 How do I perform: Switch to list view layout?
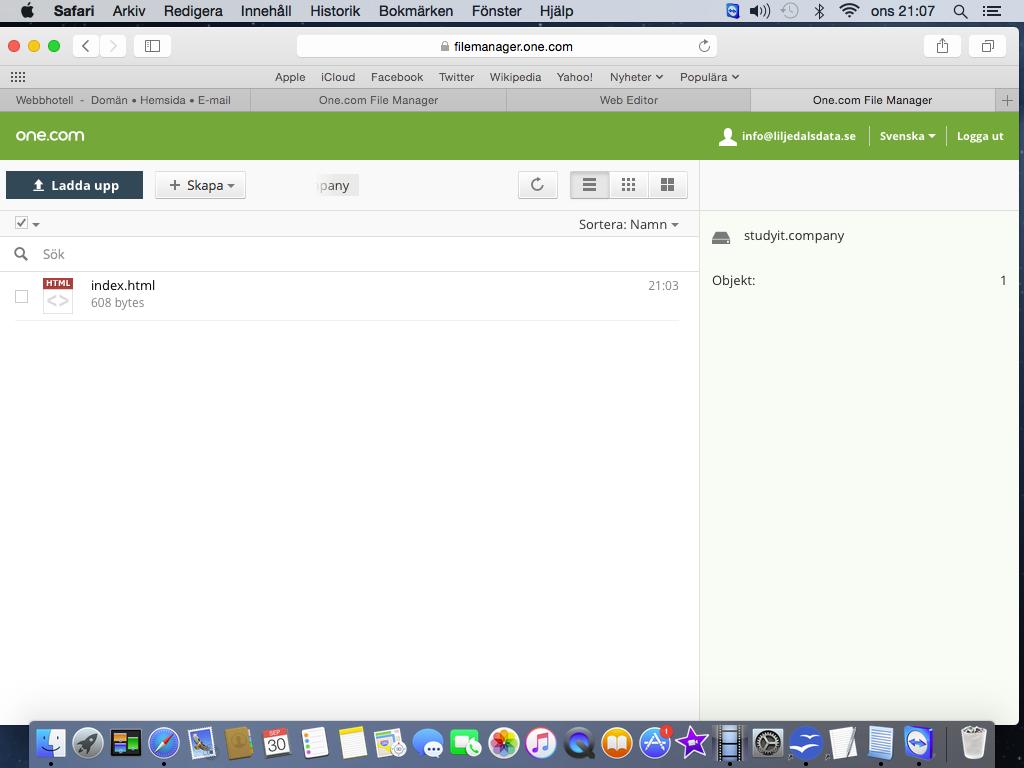coord(589,185)
